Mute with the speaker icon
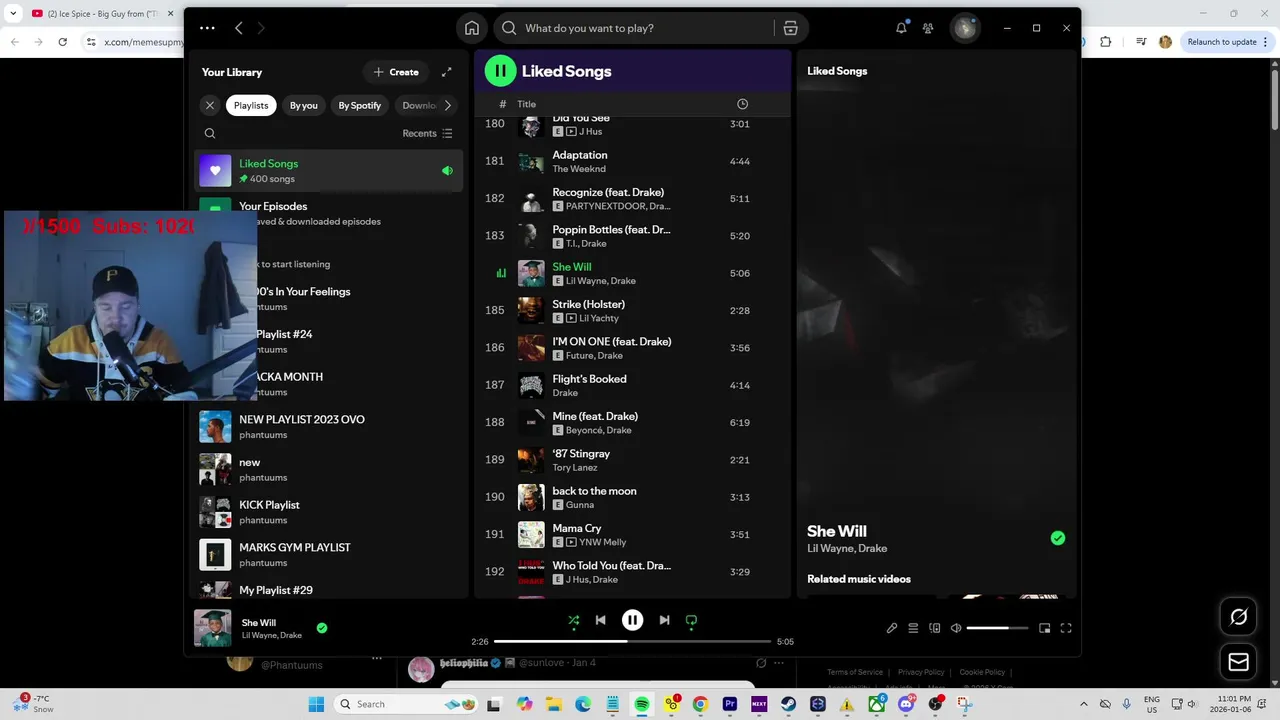 (x=955, y=628)
